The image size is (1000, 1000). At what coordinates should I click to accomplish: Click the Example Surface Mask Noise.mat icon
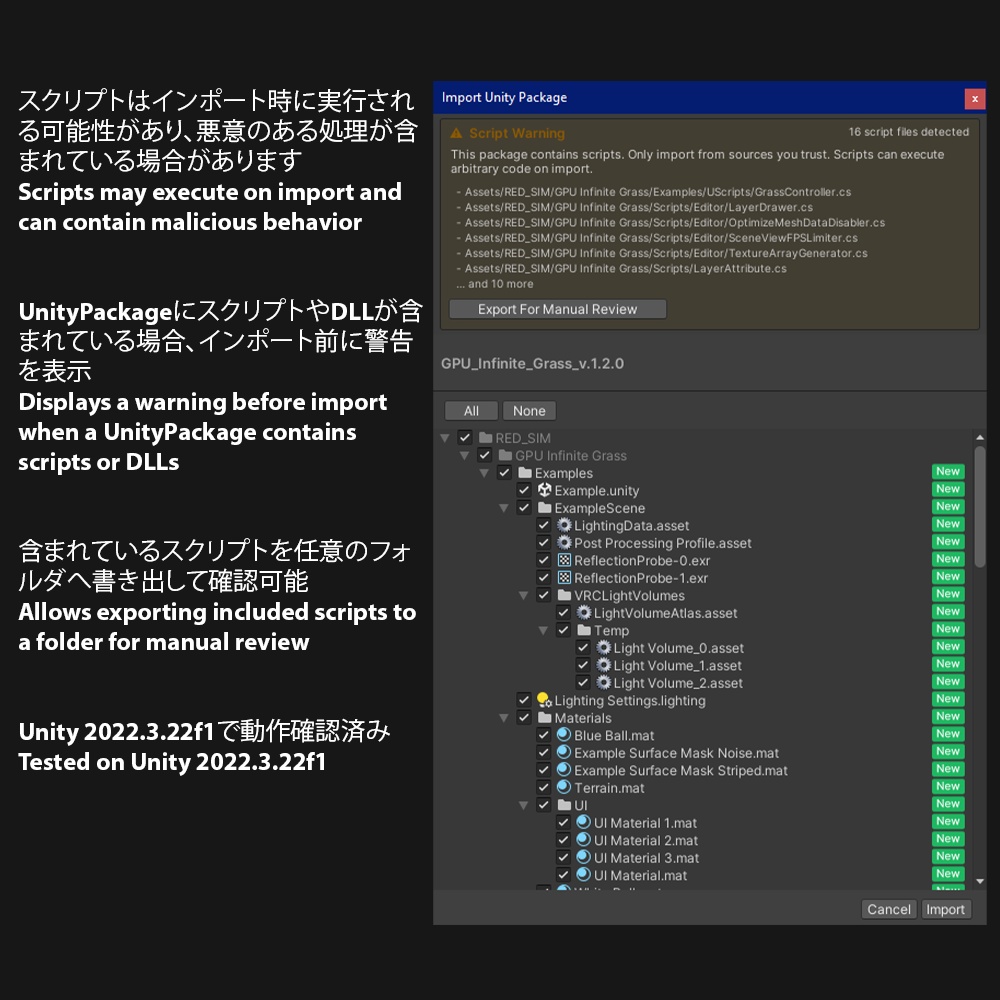tap(564, 753)
